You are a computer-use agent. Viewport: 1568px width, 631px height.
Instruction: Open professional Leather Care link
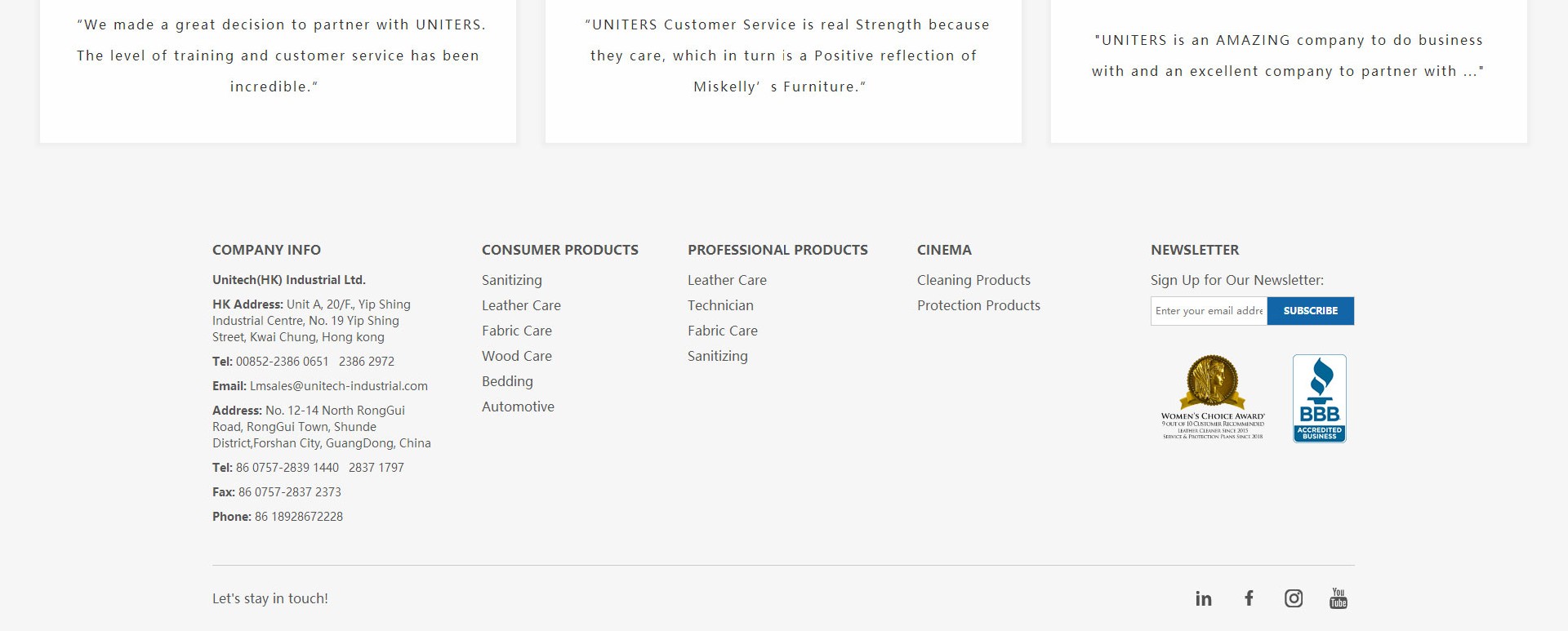[x=727, y=280]
